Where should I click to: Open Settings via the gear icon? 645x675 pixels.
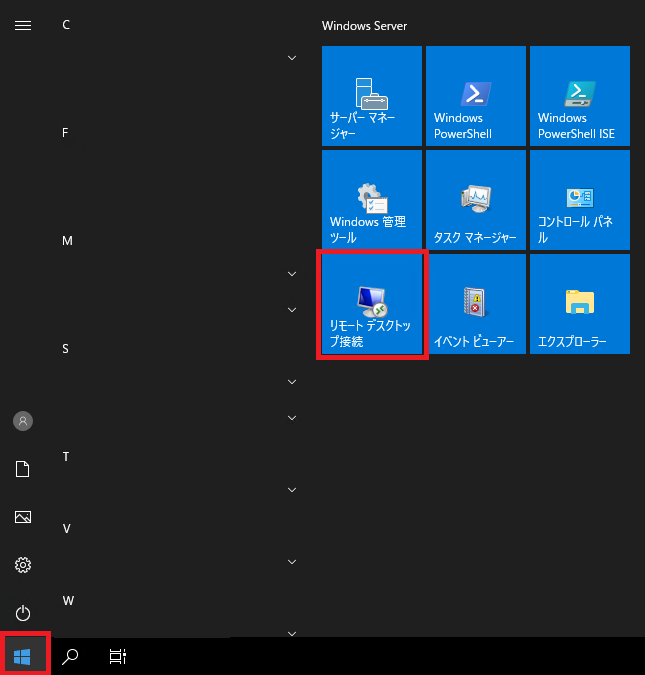[x=23, y=565]
